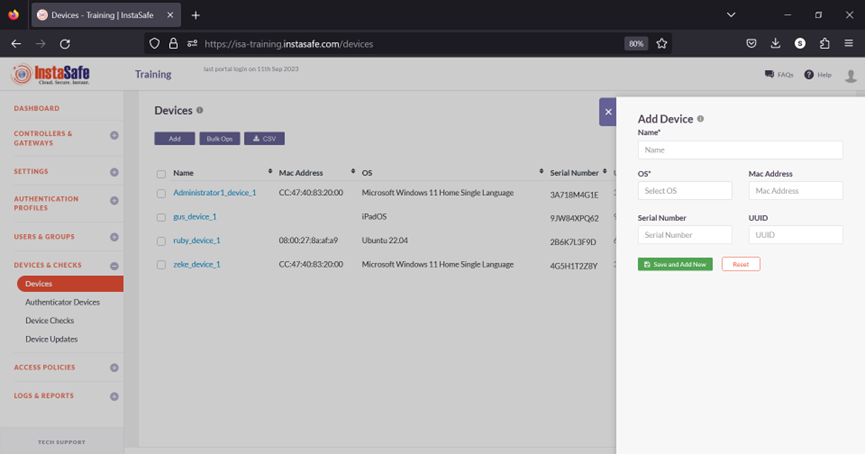Click the user profile avatar icon
This screenshot has width=865, height=454.
pyautogui.click(x=851, y=76)
